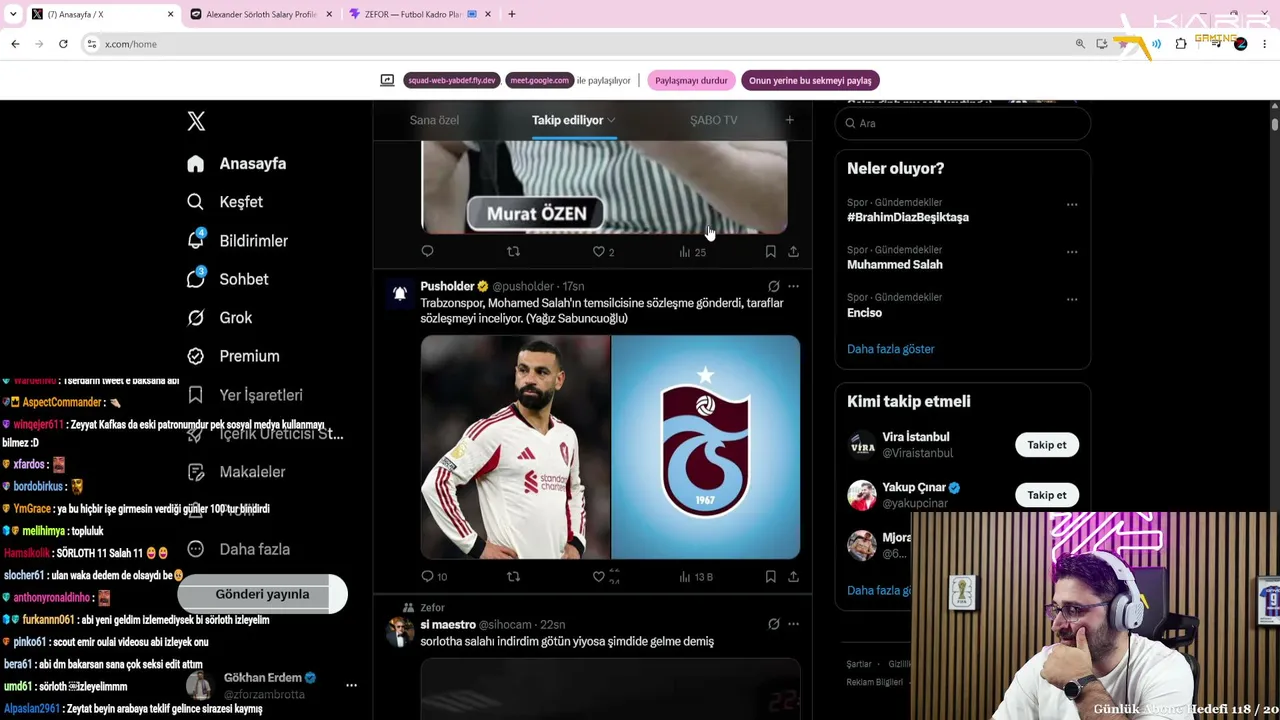Viewport: 1280px width, 720px height.
Task: Open Bildirimler notifications
Action: pos(237,241)
